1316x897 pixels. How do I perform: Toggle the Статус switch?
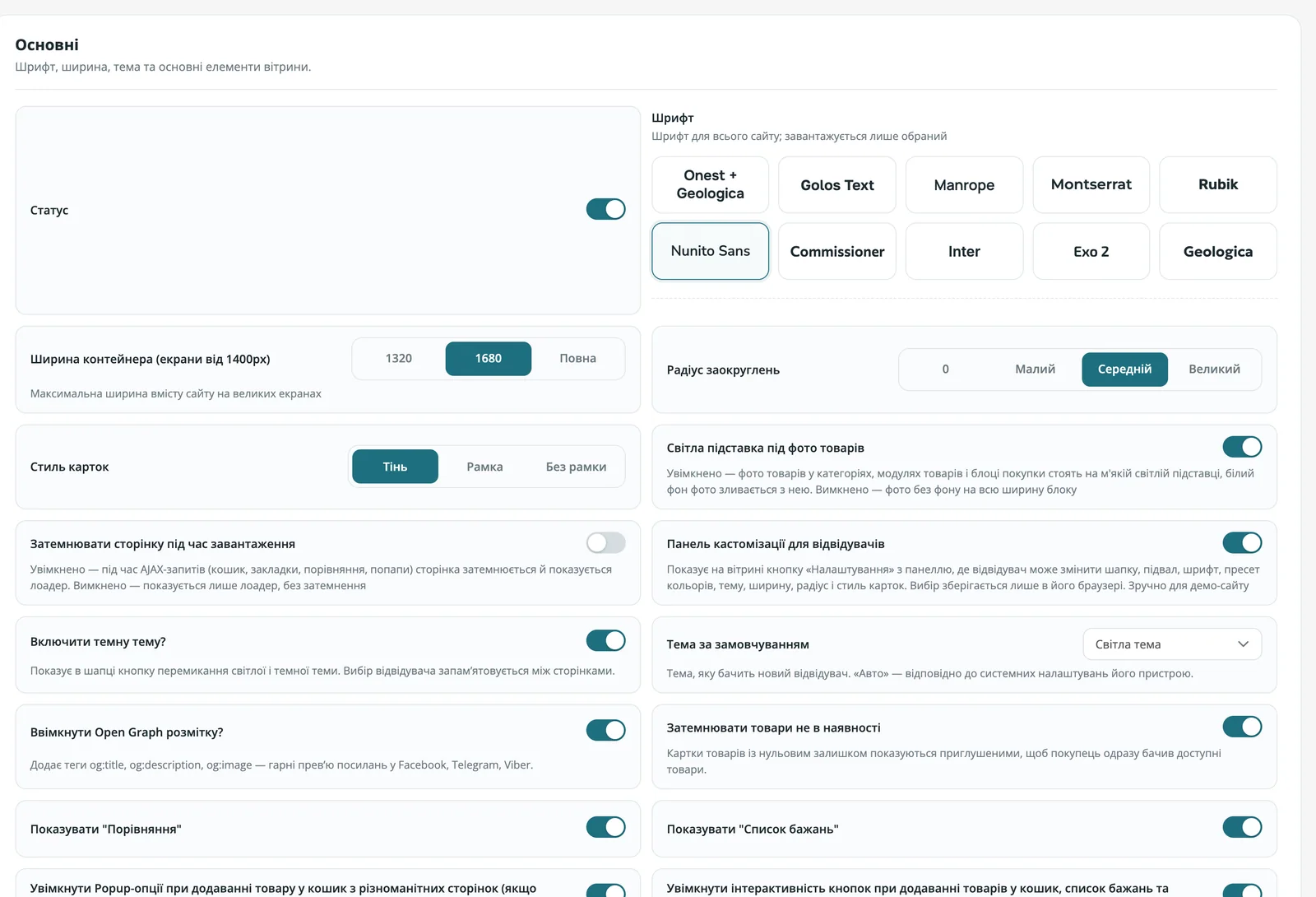point(605,209)
